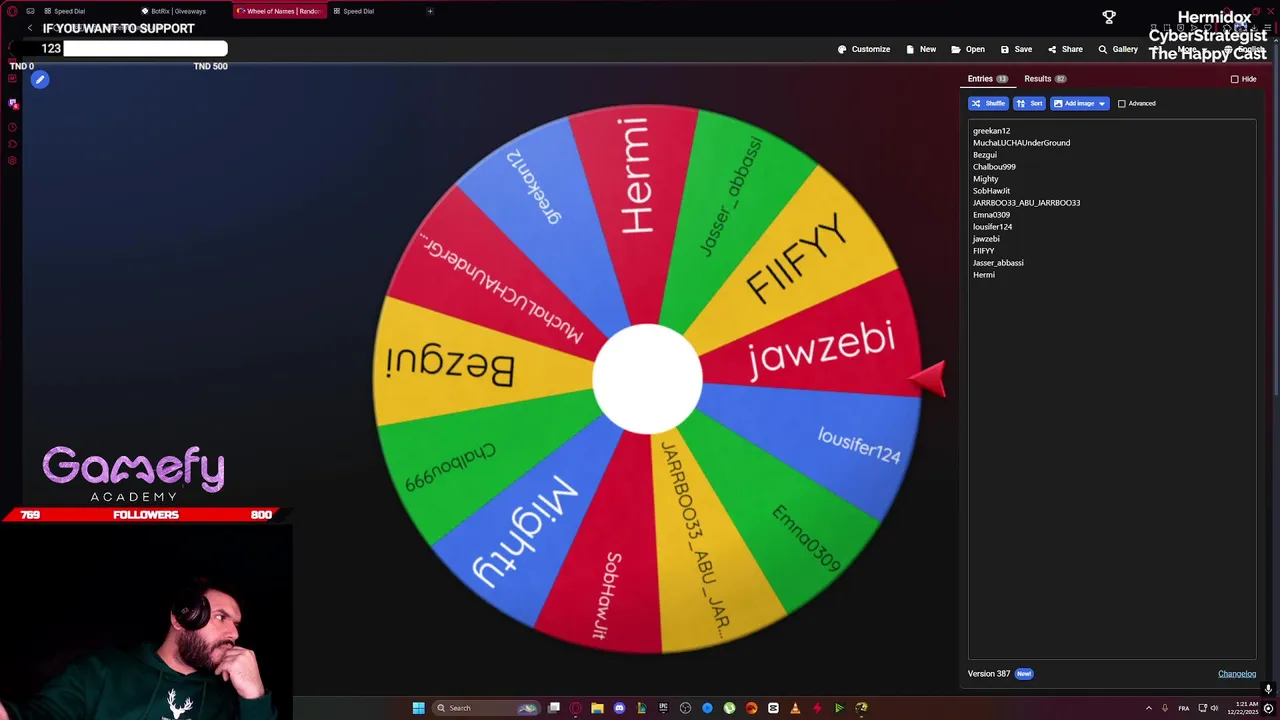Click the Opera logo menu icon

(12, 11)
